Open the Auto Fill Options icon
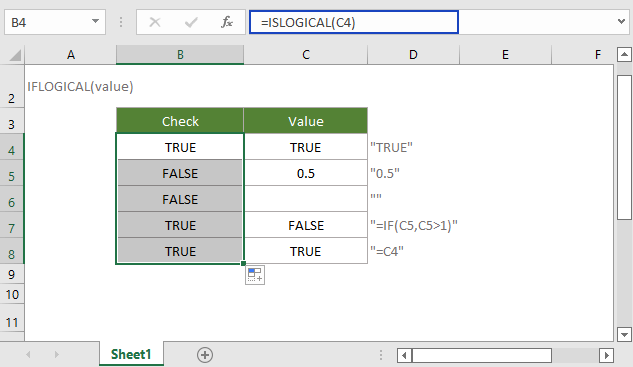This screenshot has height=367, width=633. (x=255, y=275)
